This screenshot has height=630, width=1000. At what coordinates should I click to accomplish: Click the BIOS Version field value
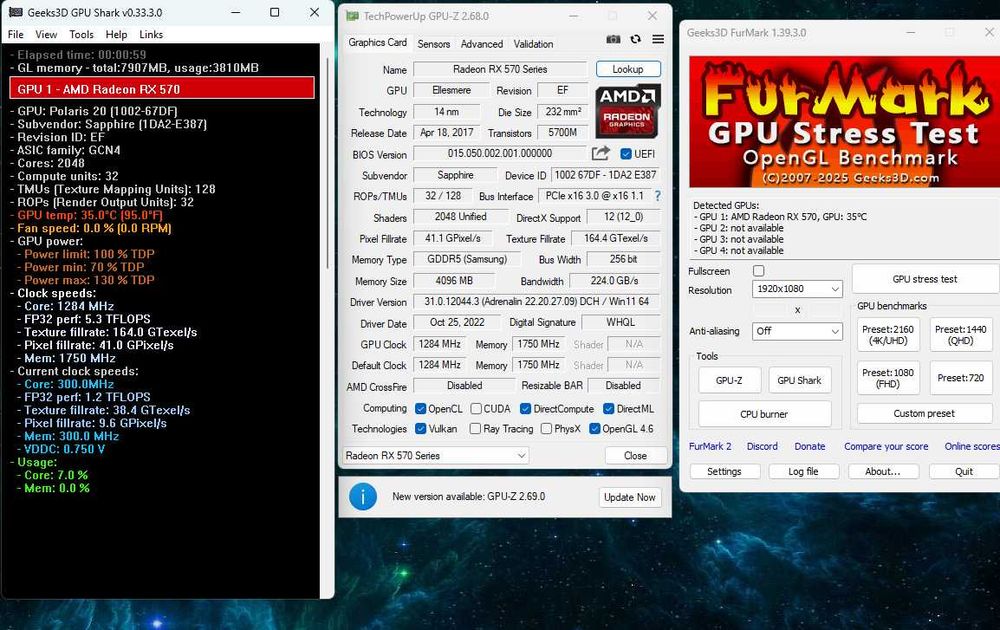tap(500, 153)
